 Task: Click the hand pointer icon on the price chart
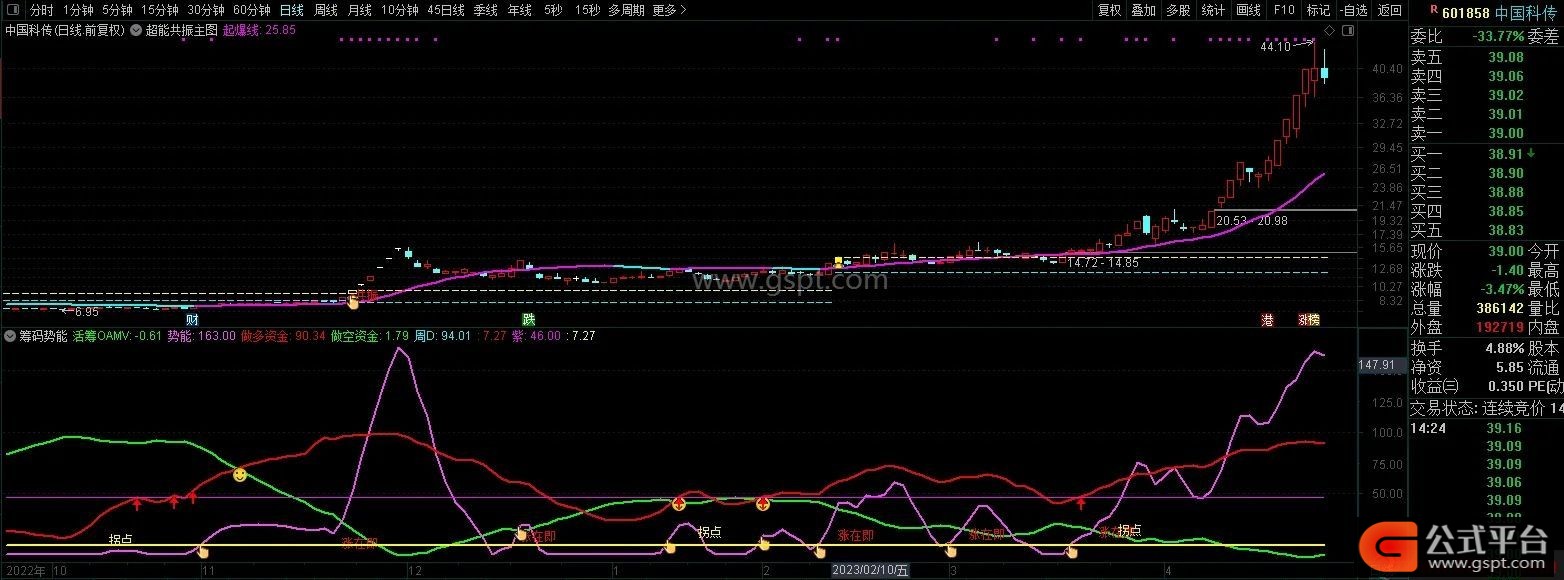click(x=353, y=301)
